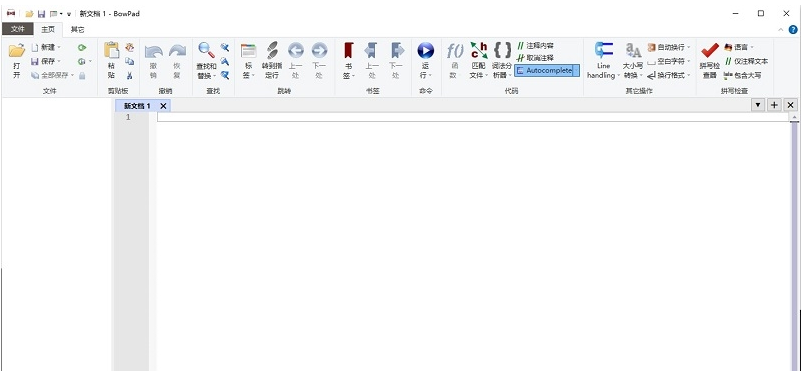Click the 撤销 (Undo) arrow icon
The image size is (803, 371).
point(154,51)
